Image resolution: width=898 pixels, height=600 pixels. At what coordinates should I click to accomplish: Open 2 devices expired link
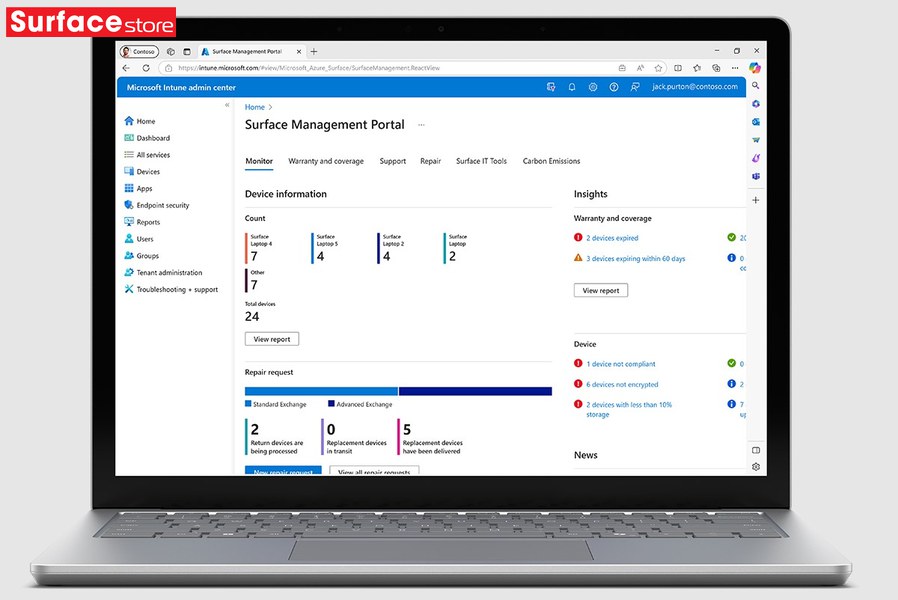(x=612, y=238)
